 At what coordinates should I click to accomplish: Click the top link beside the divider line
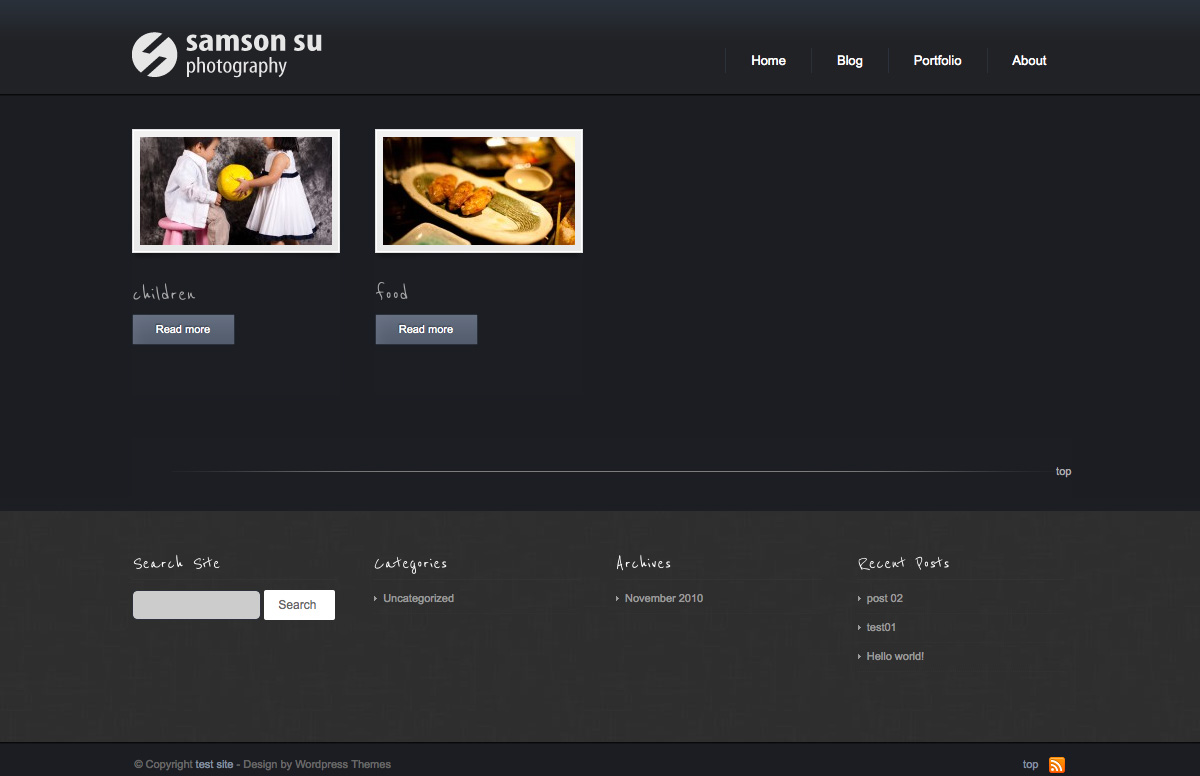[x=1063, y=472]
